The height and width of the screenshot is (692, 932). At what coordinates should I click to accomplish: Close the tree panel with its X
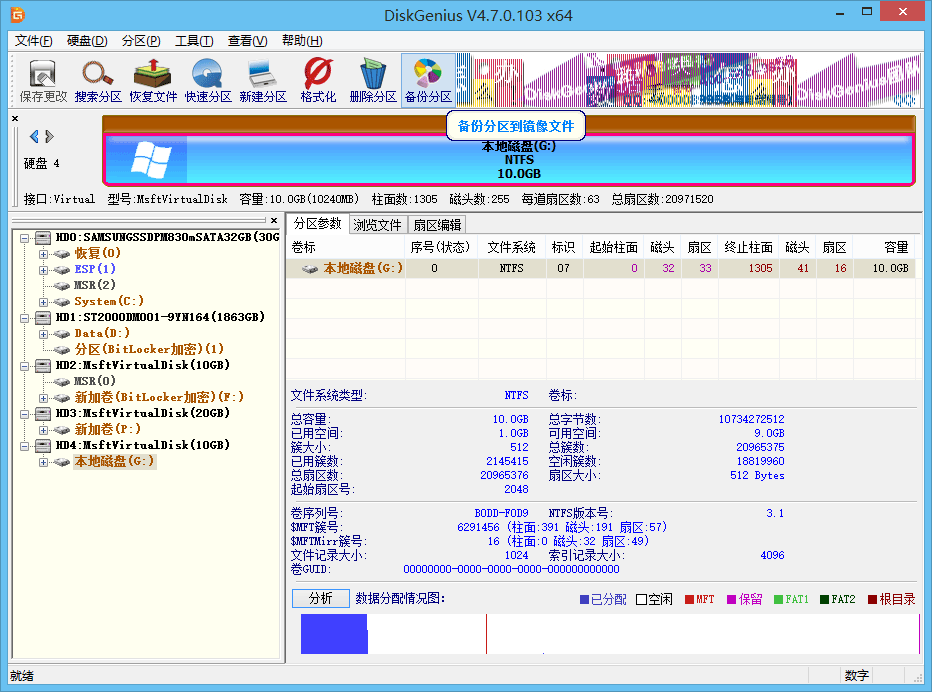point(273,220)
